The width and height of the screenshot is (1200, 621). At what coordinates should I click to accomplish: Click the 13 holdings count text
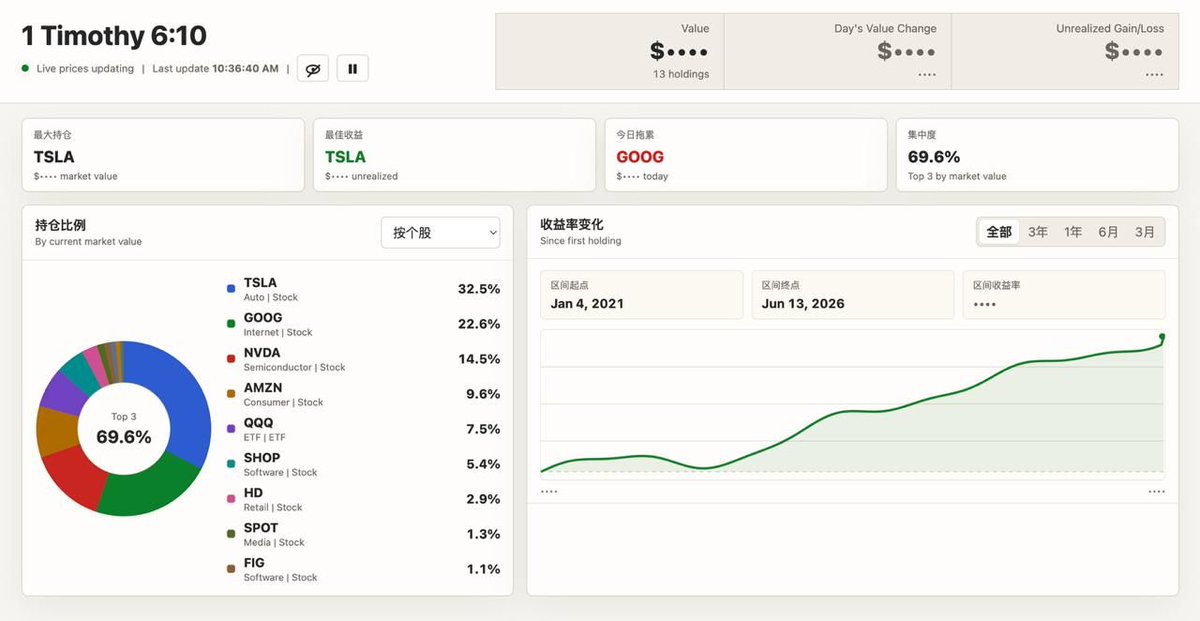pos(681,74)
